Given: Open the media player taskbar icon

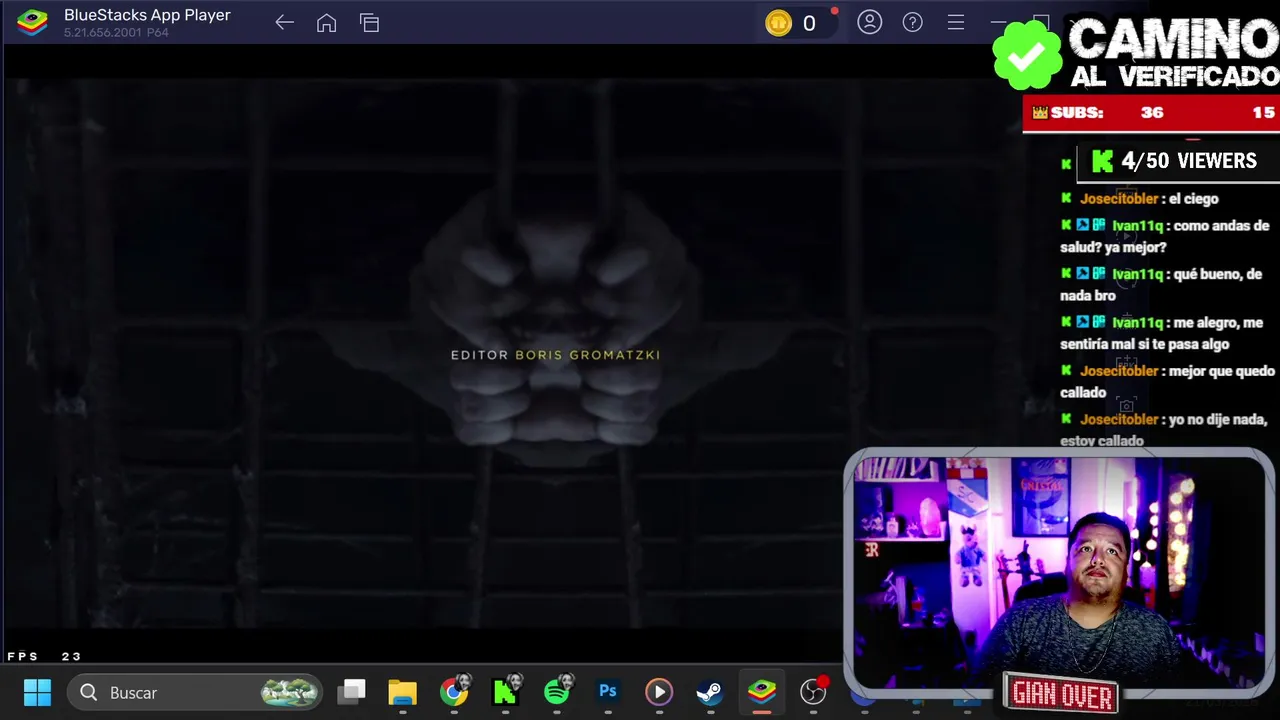Looking at the screenshot, I should [x=659, y=692].
